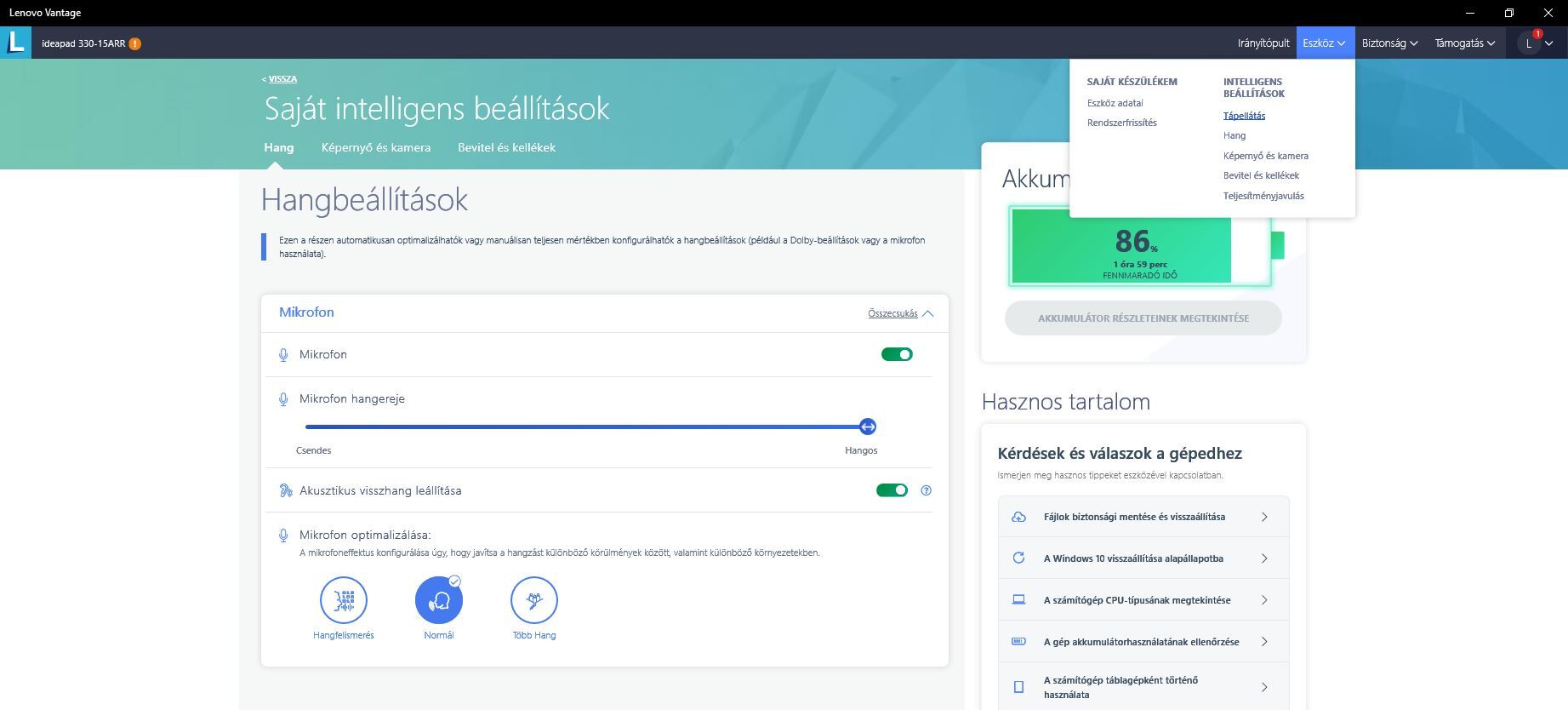Close the Lenovo Vantage window
The width and height of the screenshot is (1568, 710).
pos(1548,13)
